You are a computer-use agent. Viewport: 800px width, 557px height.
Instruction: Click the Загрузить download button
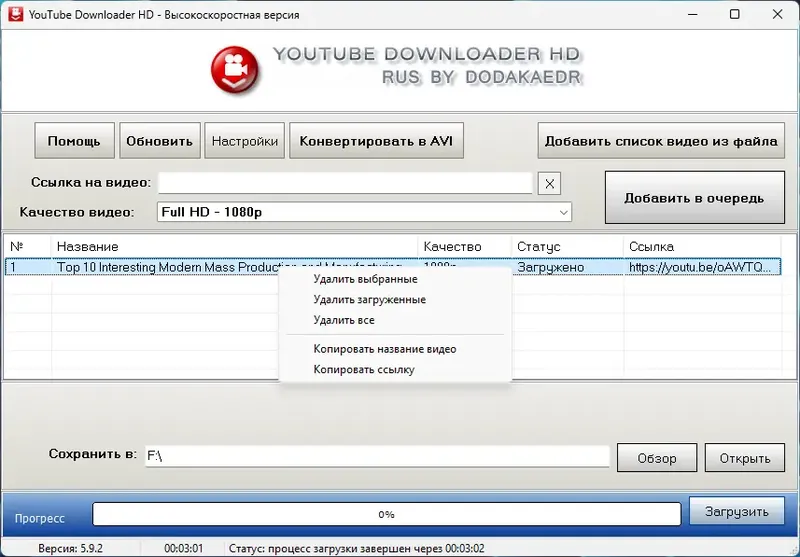click(x=737, y=511)
